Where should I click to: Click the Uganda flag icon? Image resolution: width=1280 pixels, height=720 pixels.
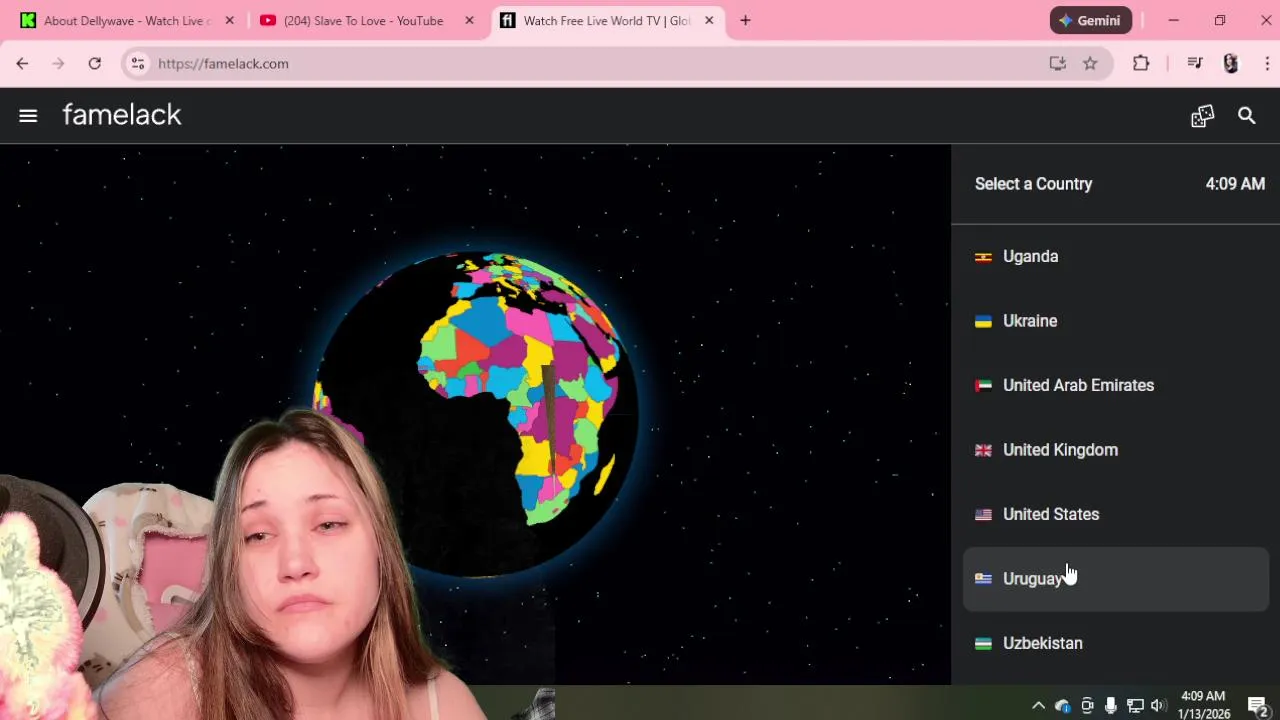983,257
